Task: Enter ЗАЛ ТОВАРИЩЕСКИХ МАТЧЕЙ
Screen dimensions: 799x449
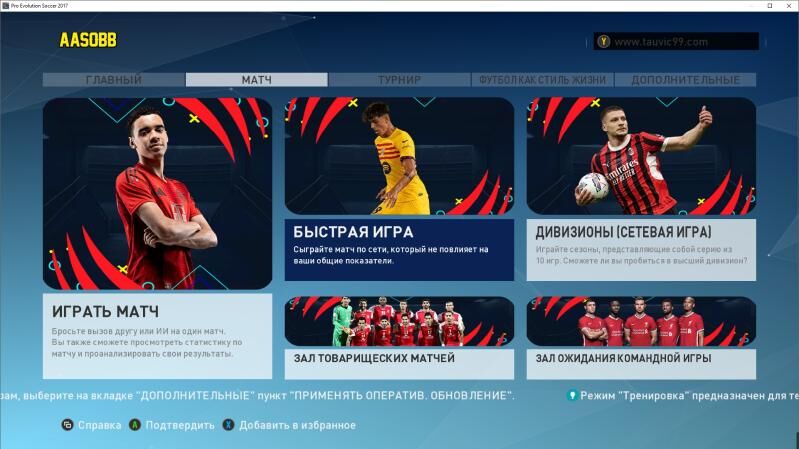Action: tap(399, 363)
